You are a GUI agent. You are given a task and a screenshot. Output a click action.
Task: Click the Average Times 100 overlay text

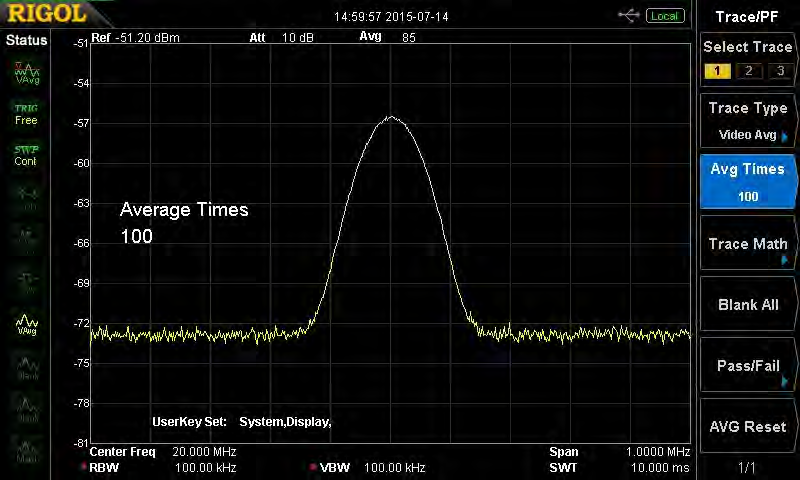tap(184, 223)
